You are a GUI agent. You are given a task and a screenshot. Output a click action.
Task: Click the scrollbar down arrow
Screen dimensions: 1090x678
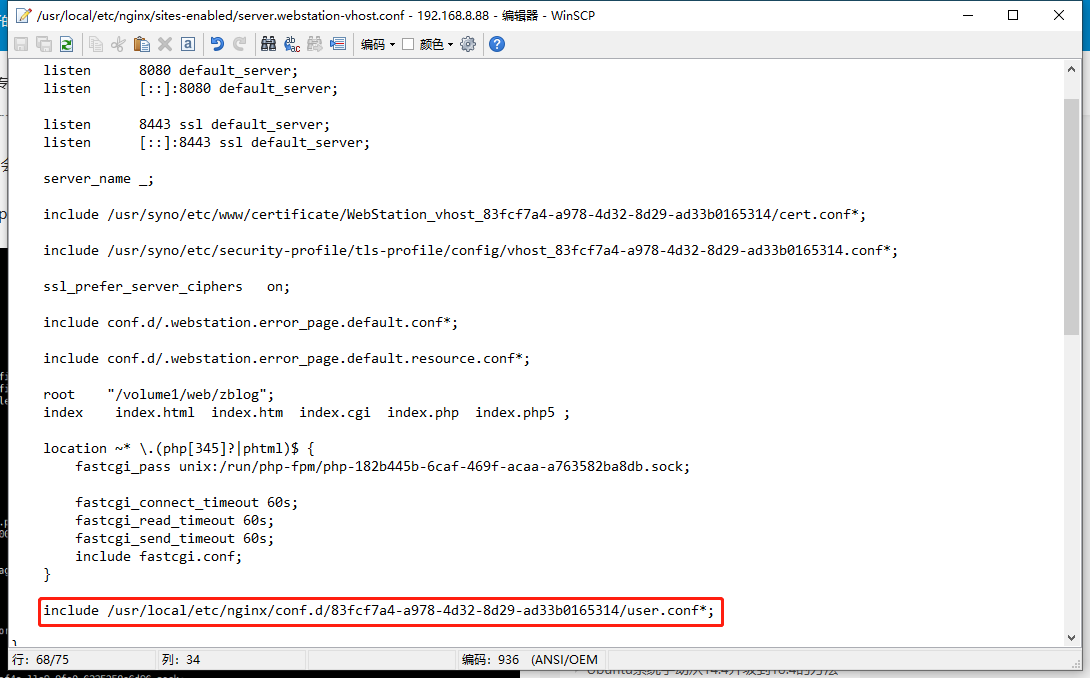coord(1072,636)
